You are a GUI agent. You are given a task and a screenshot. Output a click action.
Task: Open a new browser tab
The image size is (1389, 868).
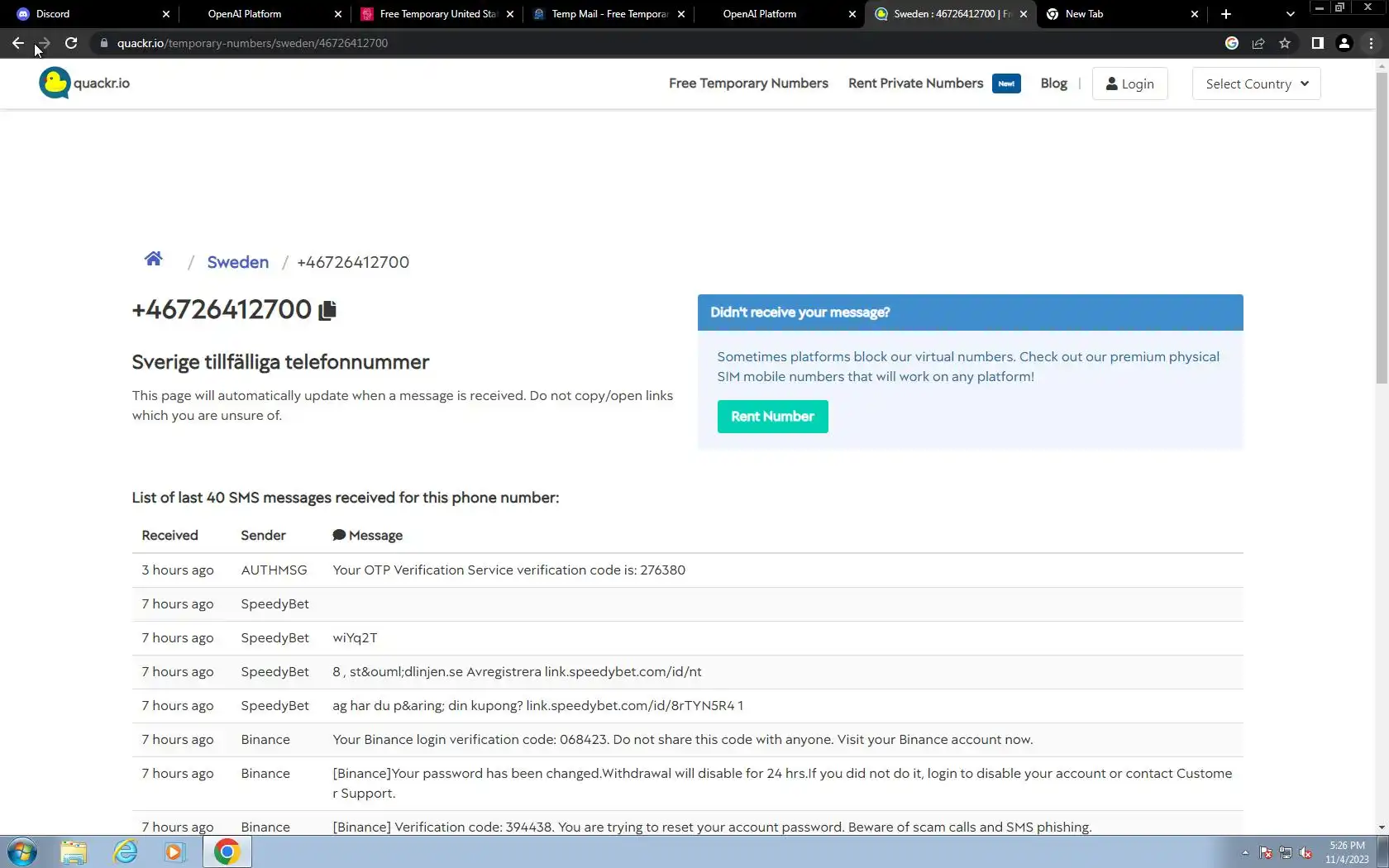pos(1226,14)
